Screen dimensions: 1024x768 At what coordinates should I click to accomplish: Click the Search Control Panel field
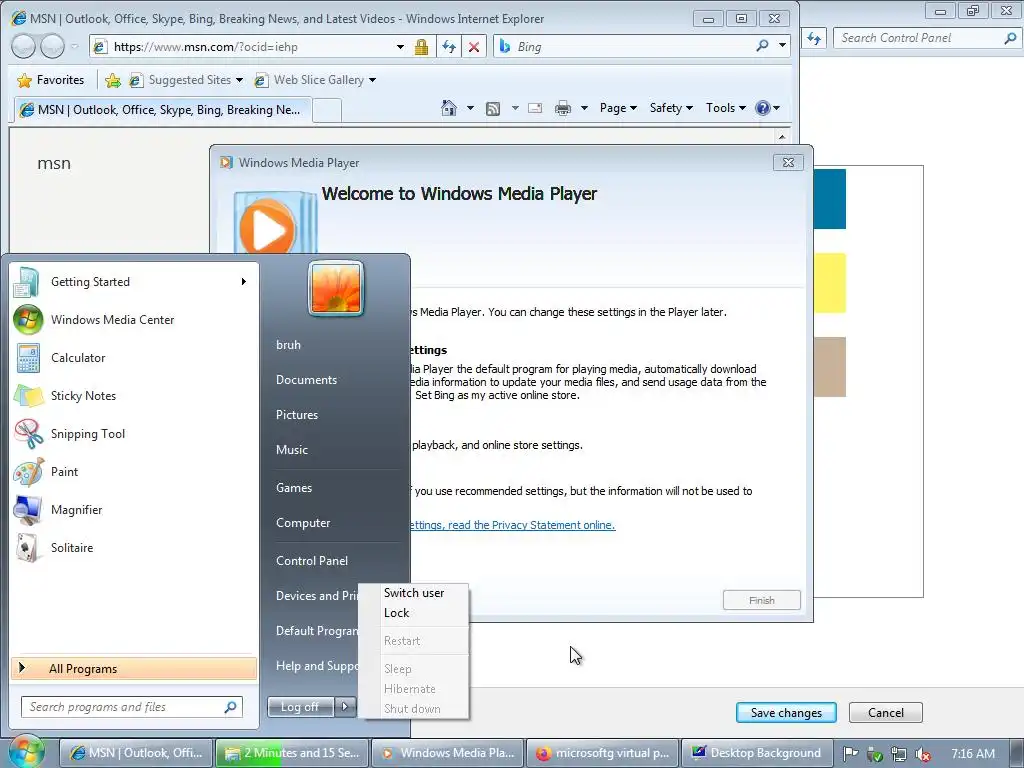coord(927,38)
